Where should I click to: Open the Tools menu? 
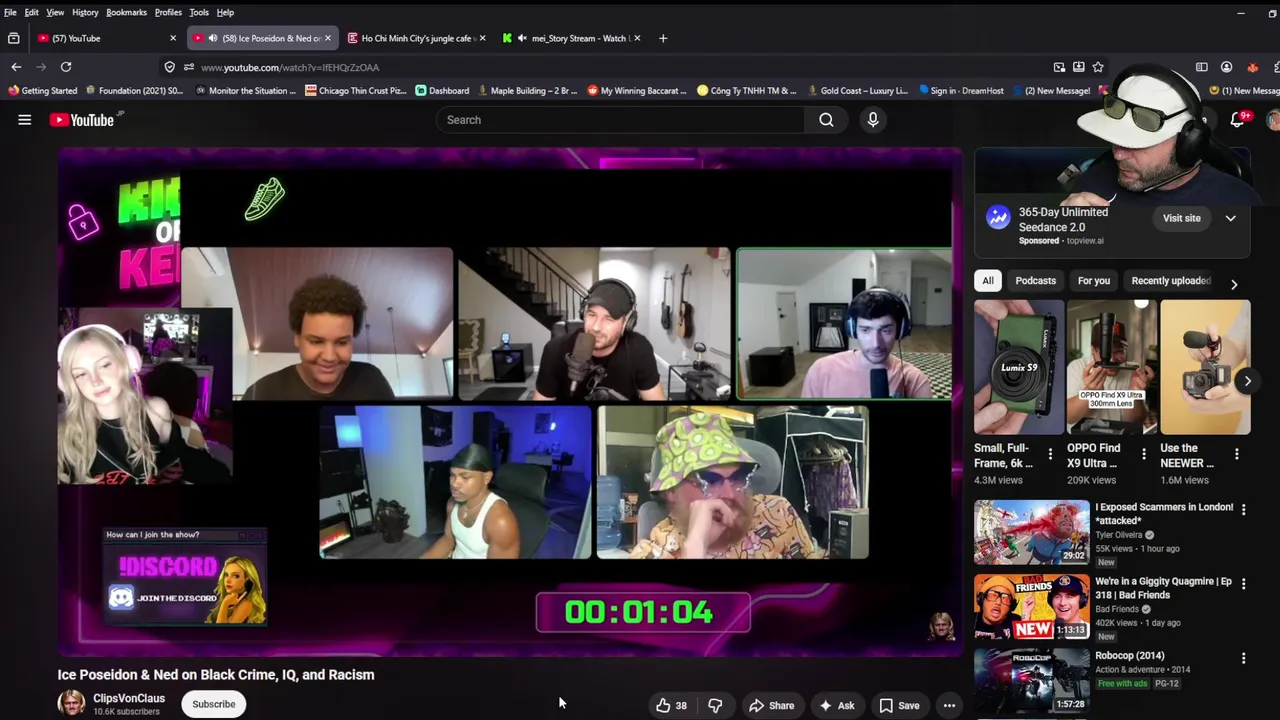pyautogui.click(x=199, y=12)
